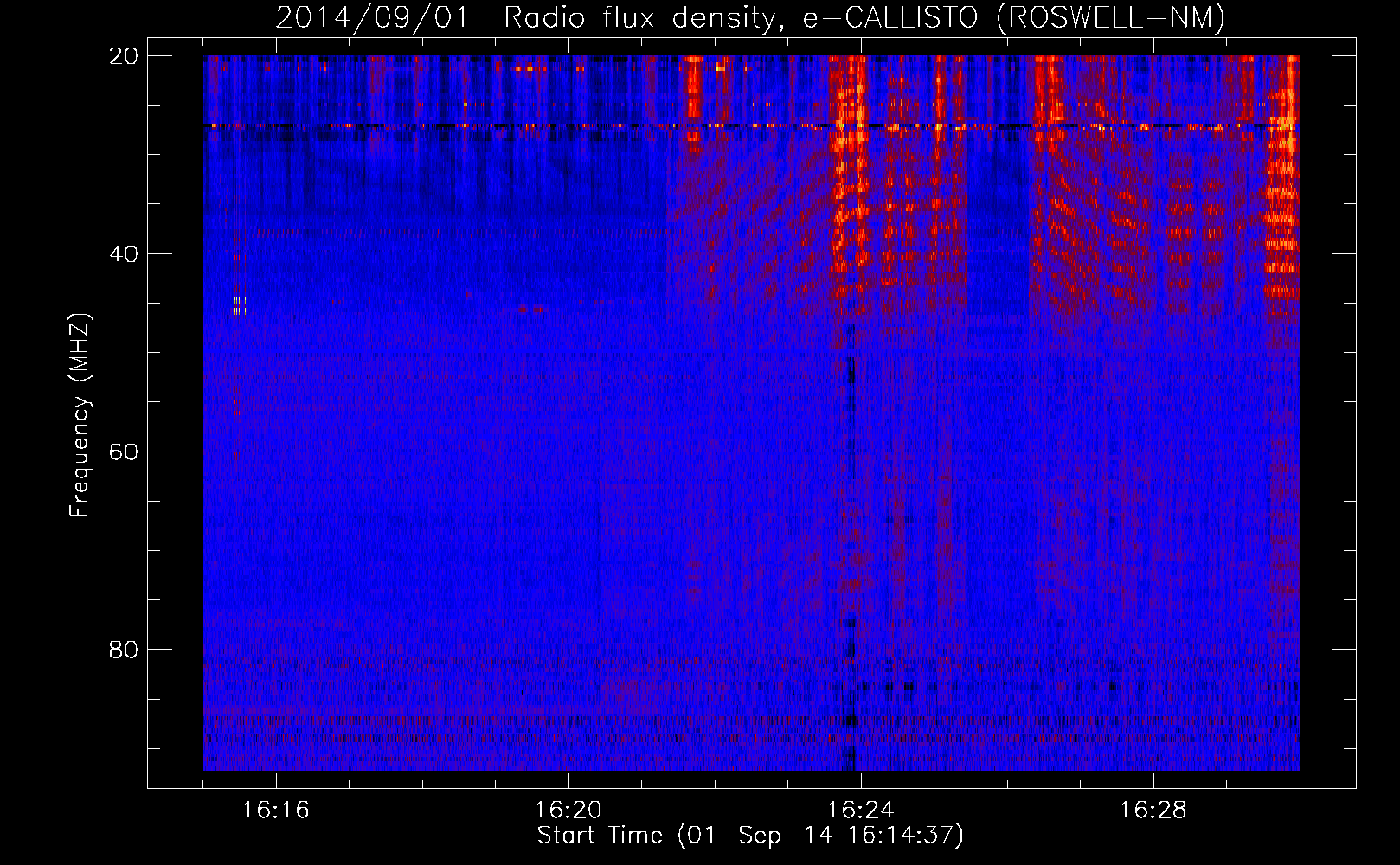Click the '16:16' time tick label

coord(275,810)
